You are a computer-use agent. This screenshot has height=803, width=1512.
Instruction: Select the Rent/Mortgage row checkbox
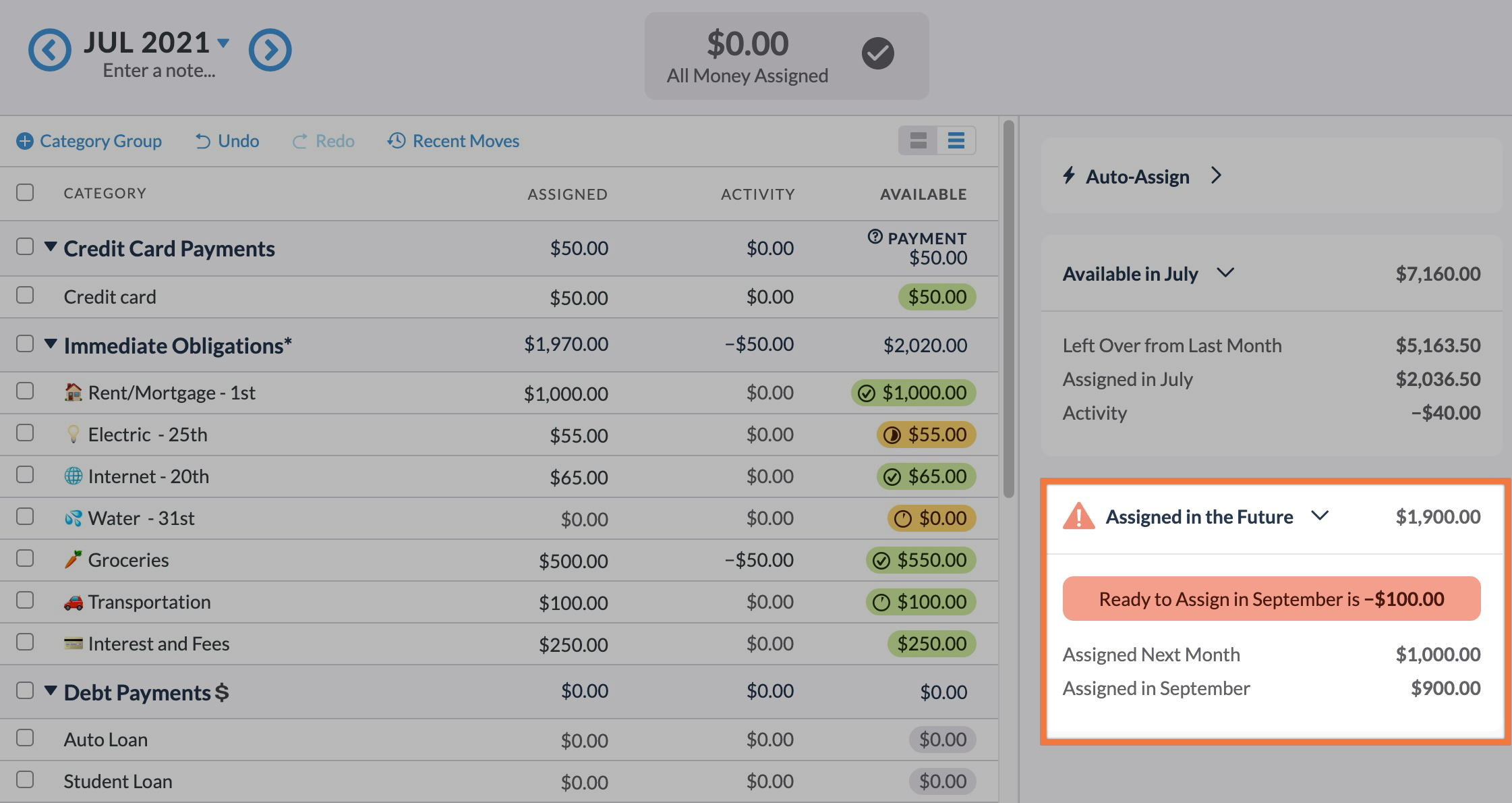[x=25, y=391]
